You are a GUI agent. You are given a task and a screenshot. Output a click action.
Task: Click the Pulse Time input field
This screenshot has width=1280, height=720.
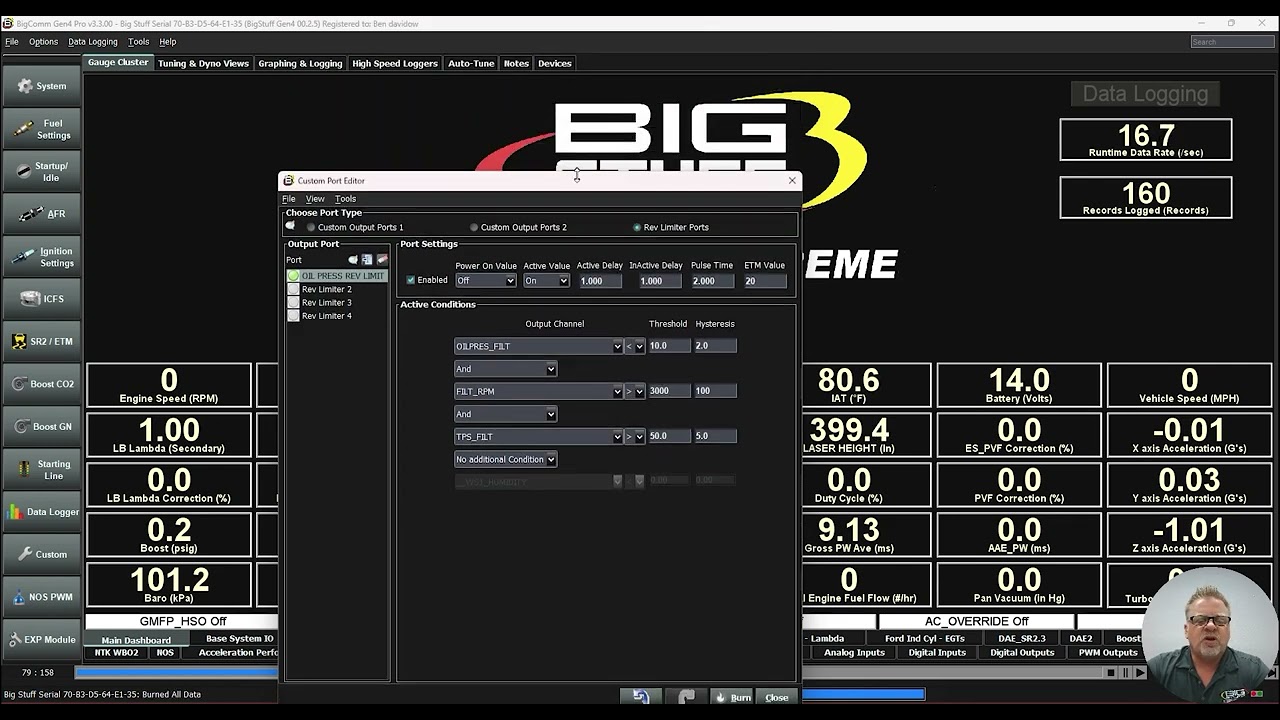711,281
